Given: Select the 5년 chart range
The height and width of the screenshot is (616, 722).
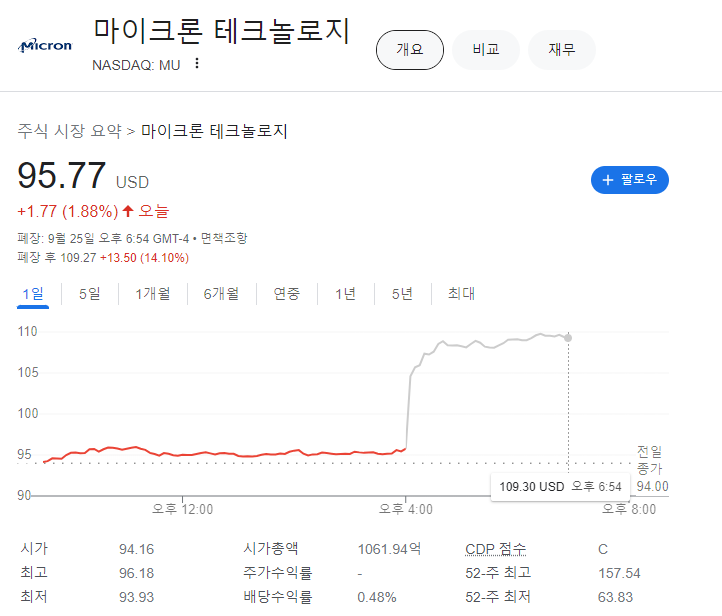Looking at the screenshot, I should [402, 294].
